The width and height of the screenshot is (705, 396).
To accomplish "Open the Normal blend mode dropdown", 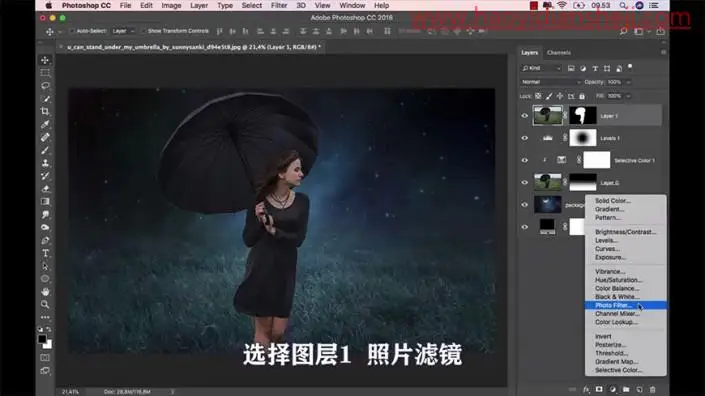I will (x=551, y=82).
